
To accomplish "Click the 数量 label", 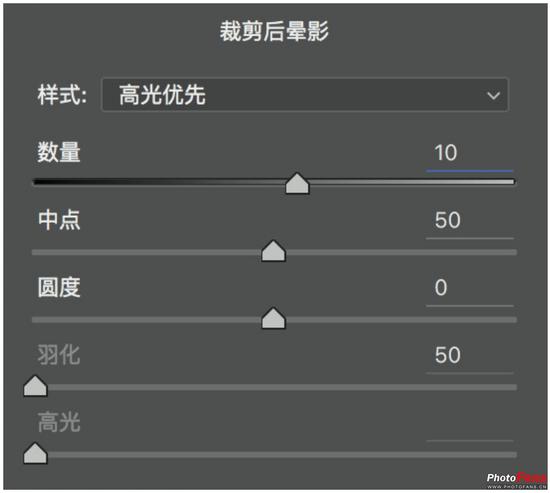I will point(59,152).
